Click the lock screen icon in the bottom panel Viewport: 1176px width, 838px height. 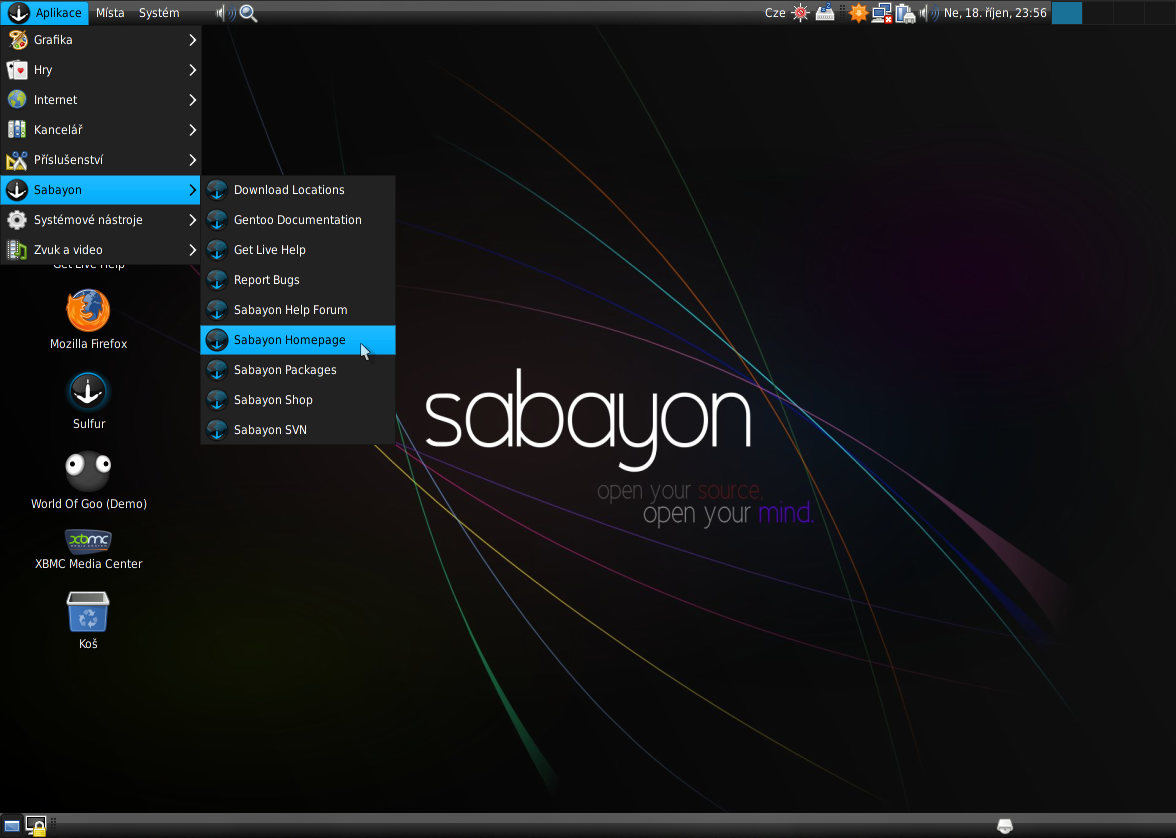36,826
